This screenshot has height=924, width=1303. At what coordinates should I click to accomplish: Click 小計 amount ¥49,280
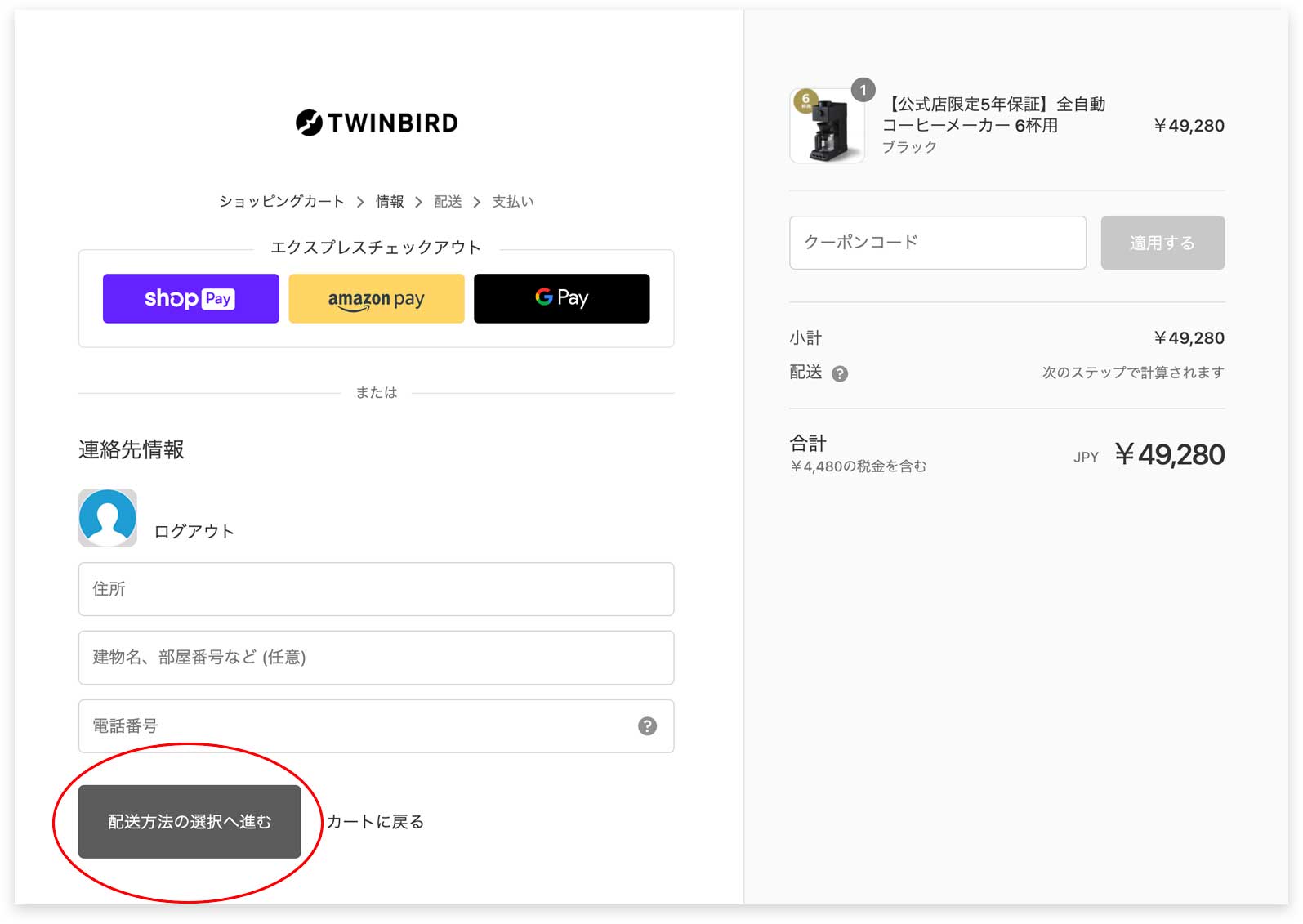tap(1189, 338)
